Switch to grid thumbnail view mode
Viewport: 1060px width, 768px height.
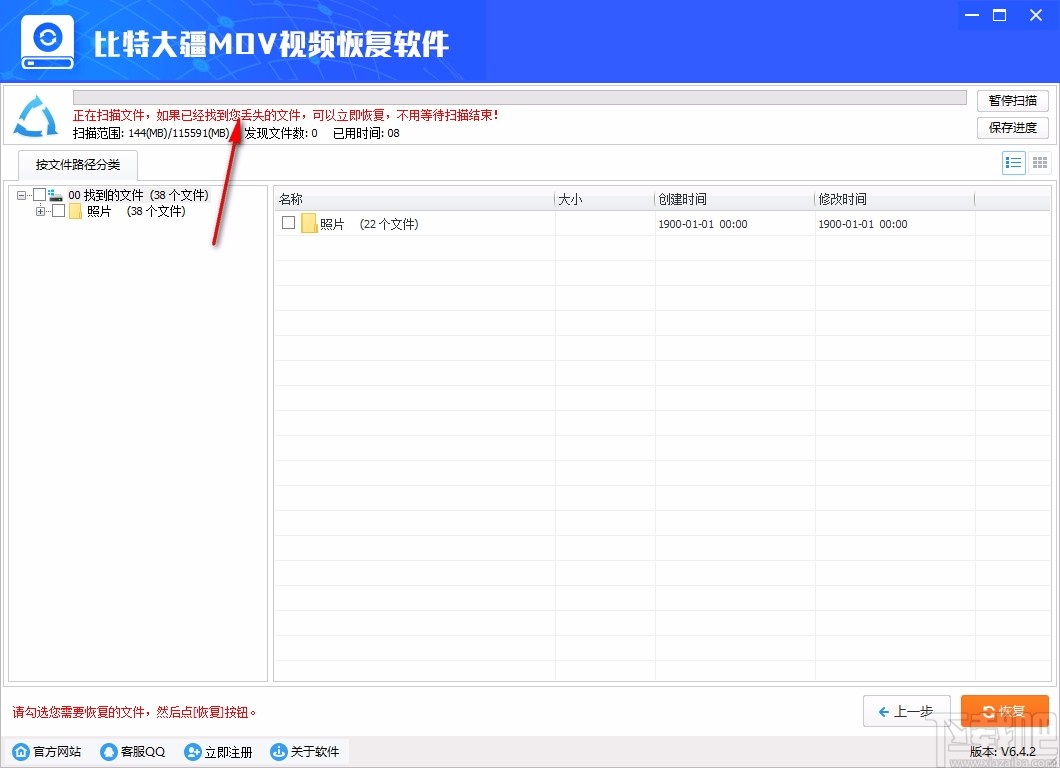click(x=1039, y=163)
